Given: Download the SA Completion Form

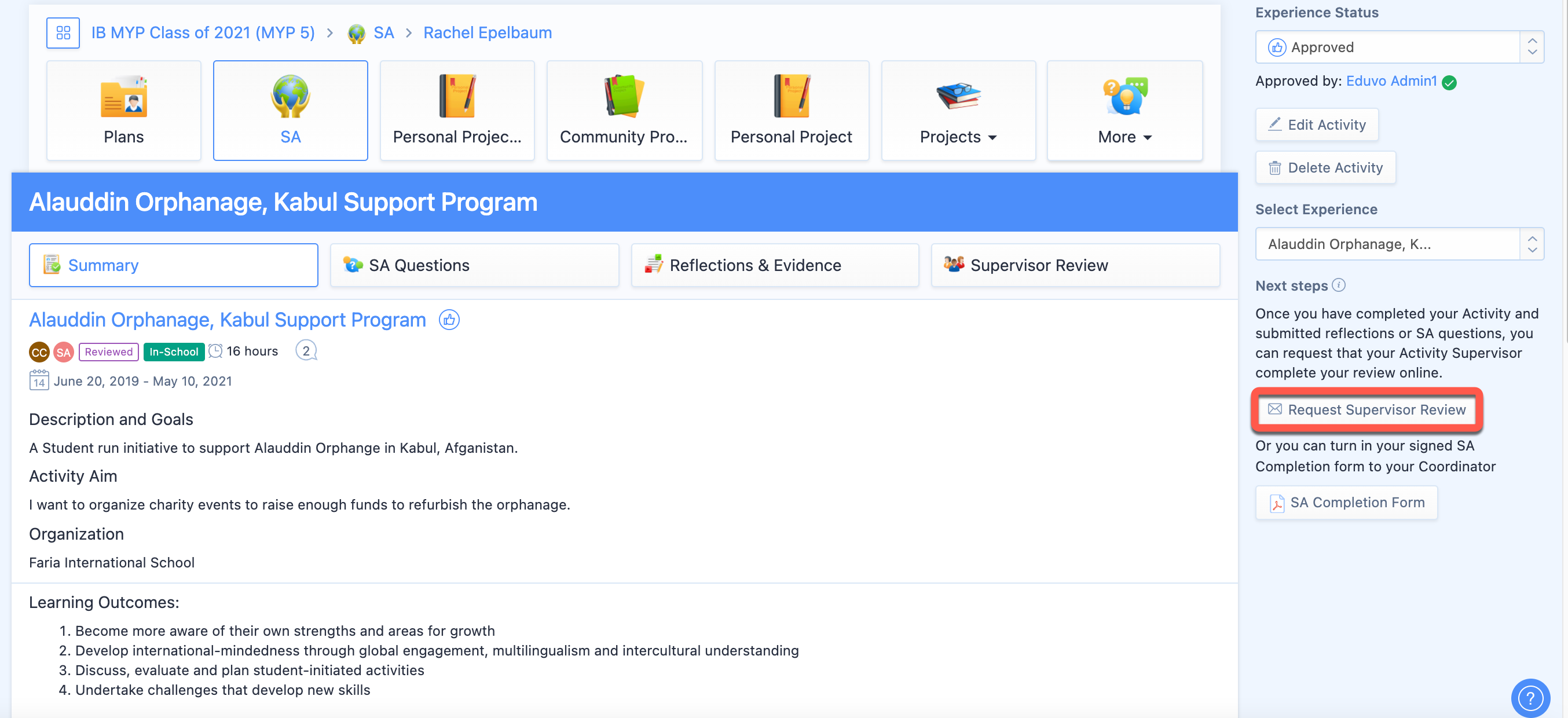Looking at the screenshot, I should (x=1346, y=502).
